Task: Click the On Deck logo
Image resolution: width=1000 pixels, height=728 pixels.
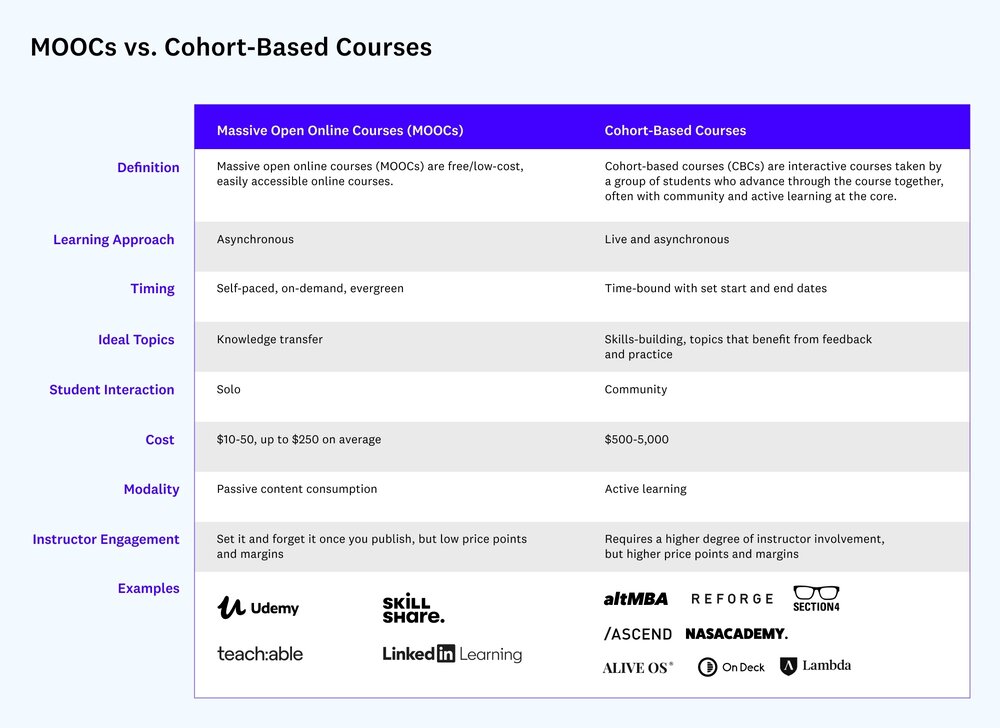Action: (732, 667)
